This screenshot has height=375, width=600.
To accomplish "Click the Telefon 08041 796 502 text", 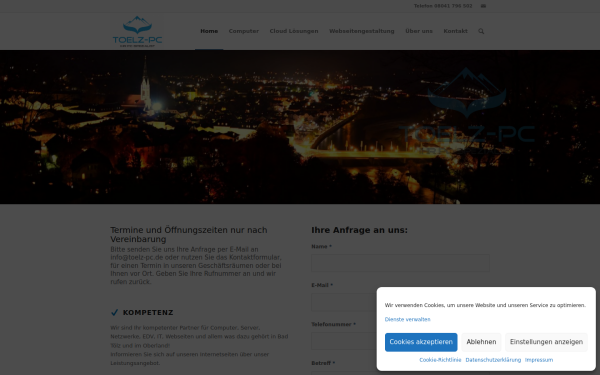I will pos(443,6).
